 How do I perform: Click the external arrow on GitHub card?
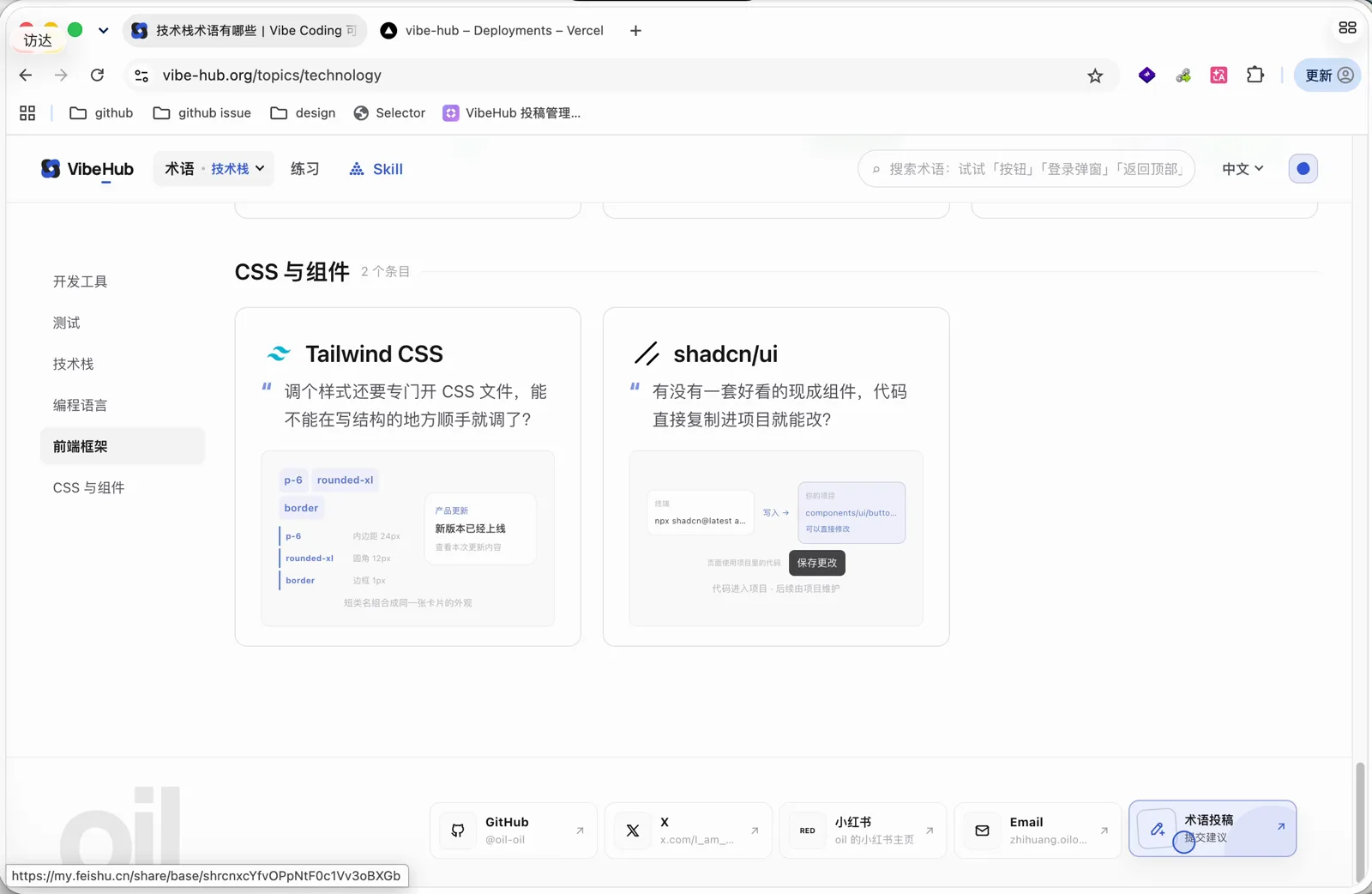(580, 831)
